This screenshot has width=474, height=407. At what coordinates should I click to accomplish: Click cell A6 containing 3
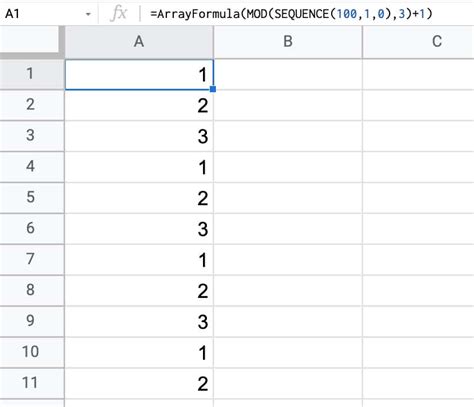[139, 229]
